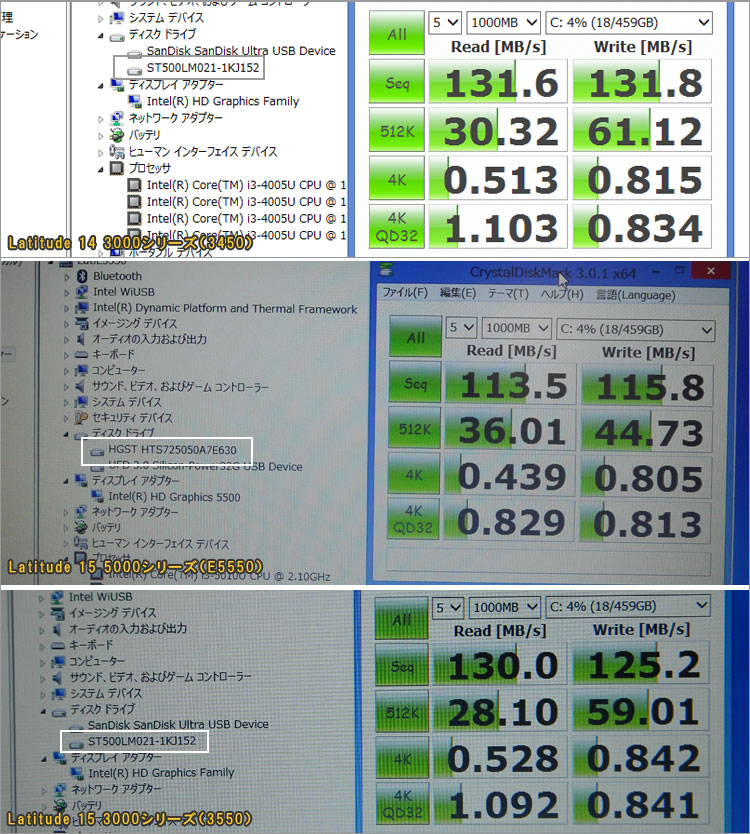Click the Bluetooth icon in the E5550 device tree
The width and height of the screenshot is (750, 834).
point(82,276)
